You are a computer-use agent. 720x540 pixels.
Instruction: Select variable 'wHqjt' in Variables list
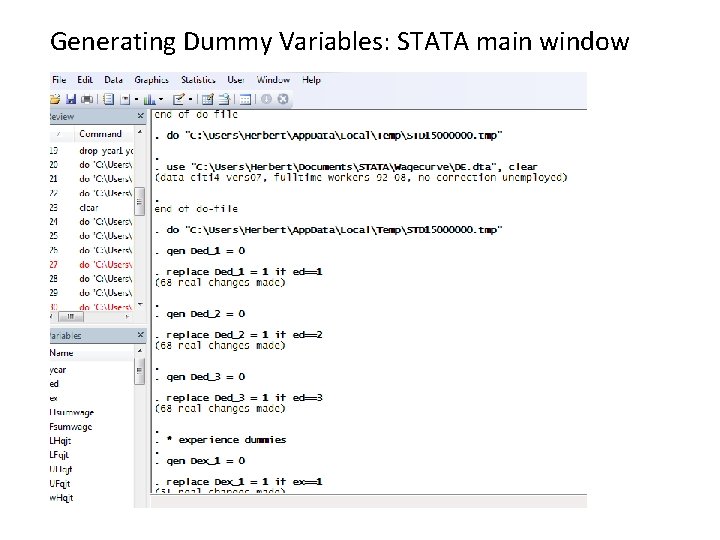click(x=62, y=498)
